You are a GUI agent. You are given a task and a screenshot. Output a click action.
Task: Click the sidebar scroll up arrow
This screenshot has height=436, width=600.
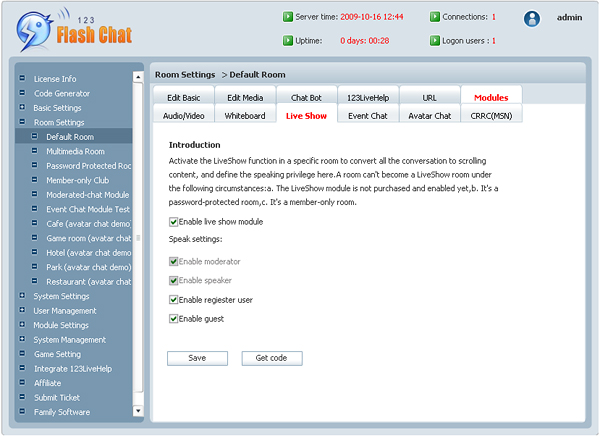pyautogui.click(x=138, y=77)
